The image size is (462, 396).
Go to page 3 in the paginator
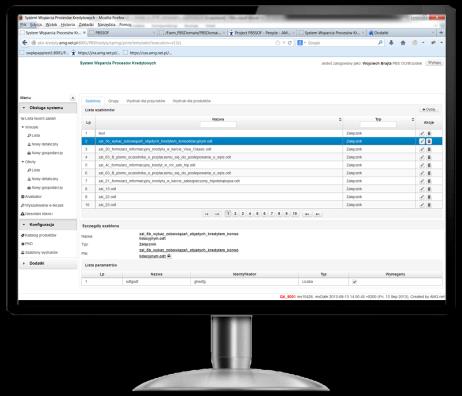click(243, 214)
